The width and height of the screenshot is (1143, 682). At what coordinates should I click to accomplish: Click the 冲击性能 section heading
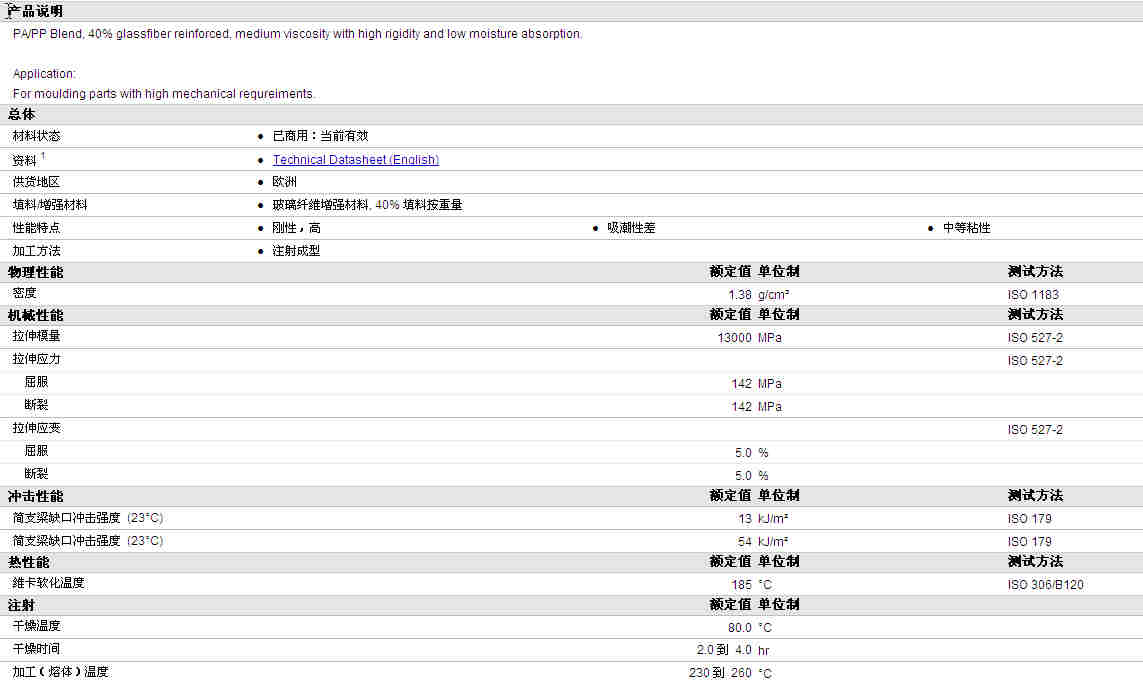point(35,496)
